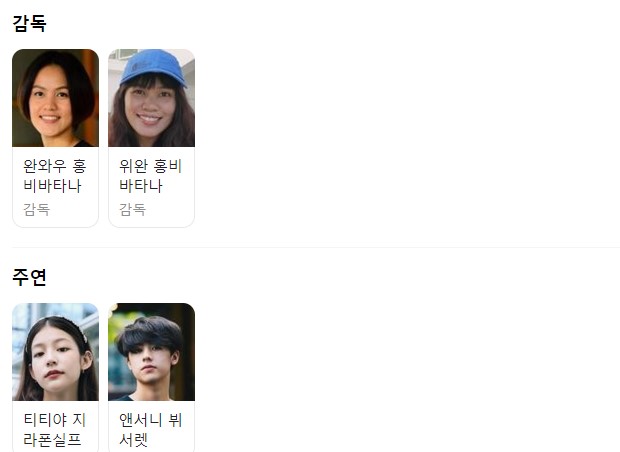Open the 앤서니 뷔서렛 portrait photo
The width and height of the screenshot is (620, 452).
[x=151, y=352]
